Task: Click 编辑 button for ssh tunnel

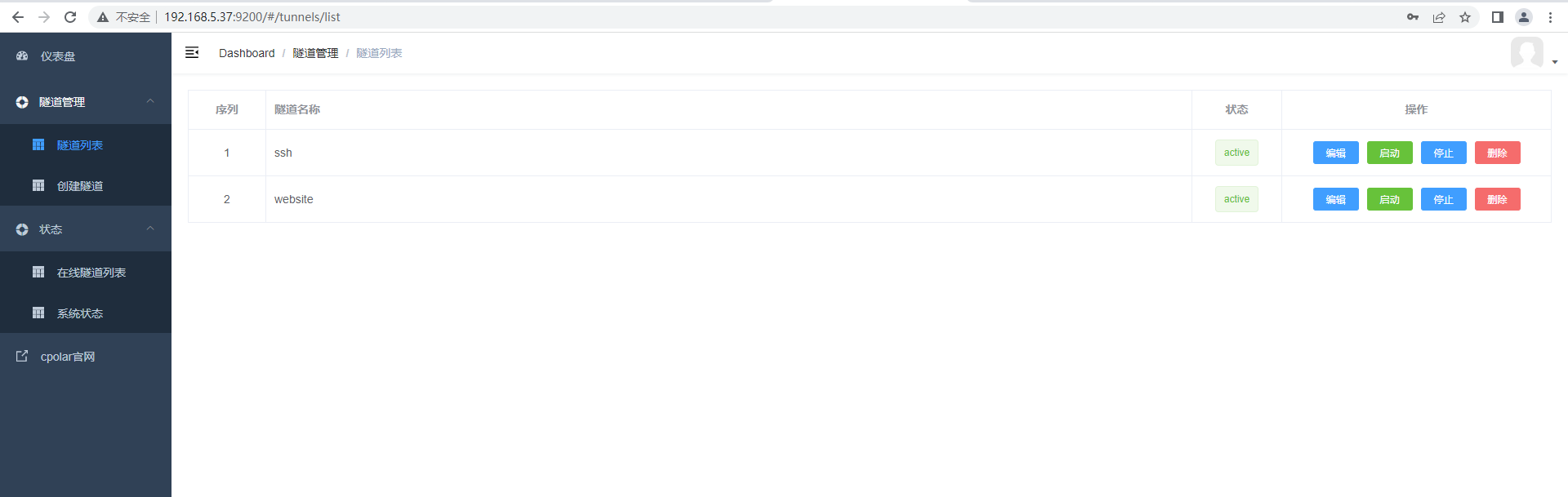Action: tap(1336, 153)
